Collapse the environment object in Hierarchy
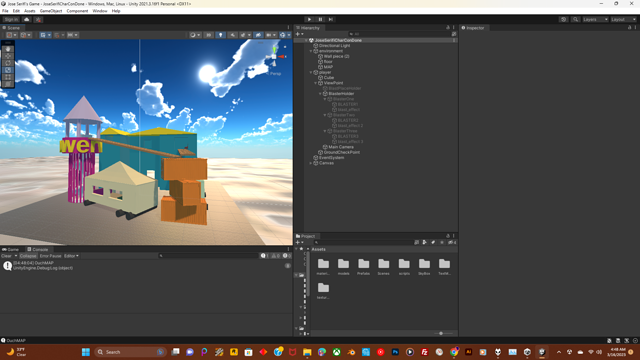The image size is (640, 360). click(311, 51)
